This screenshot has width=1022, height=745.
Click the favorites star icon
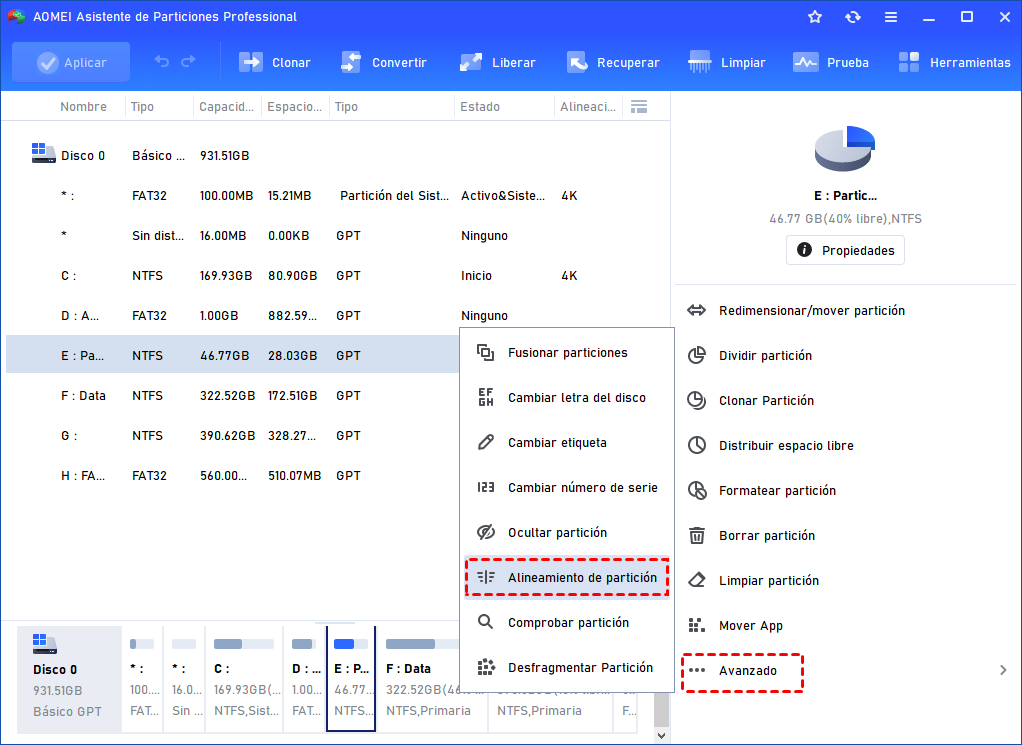815,17
